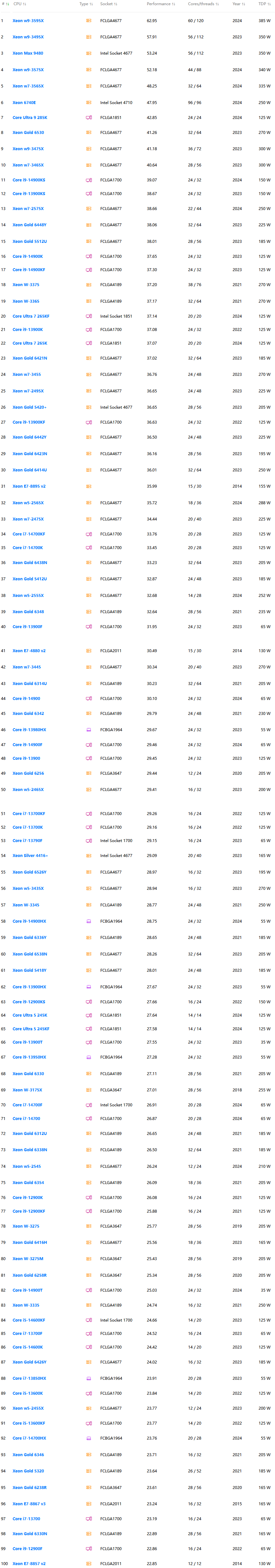The width and height of the screenshot is (275, 1568).
Task: Click the desktop type icon for Core i9-12900F
Action: [x=89, y=1548]
